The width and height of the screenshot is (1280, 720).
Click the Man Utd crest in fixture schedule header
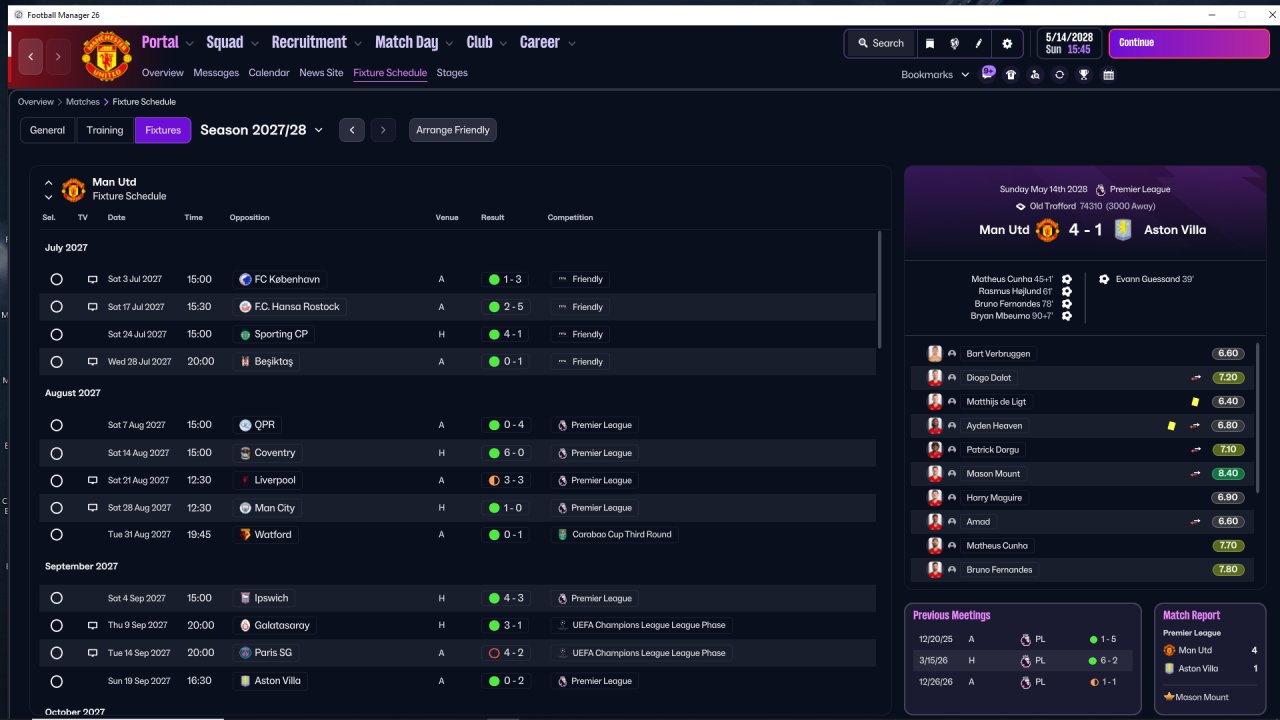[73, 190]
